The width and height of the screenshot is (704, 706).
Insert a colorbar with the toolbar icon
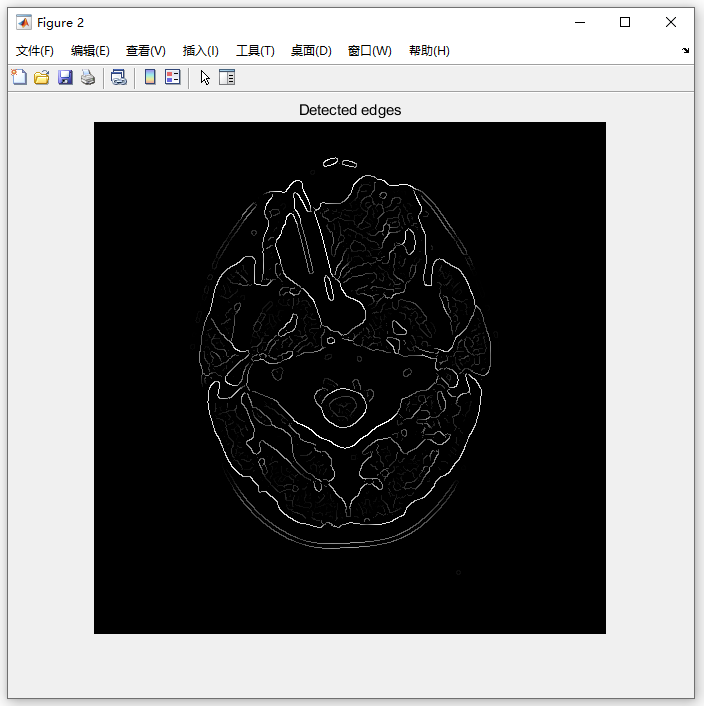[x=150, y=77]
